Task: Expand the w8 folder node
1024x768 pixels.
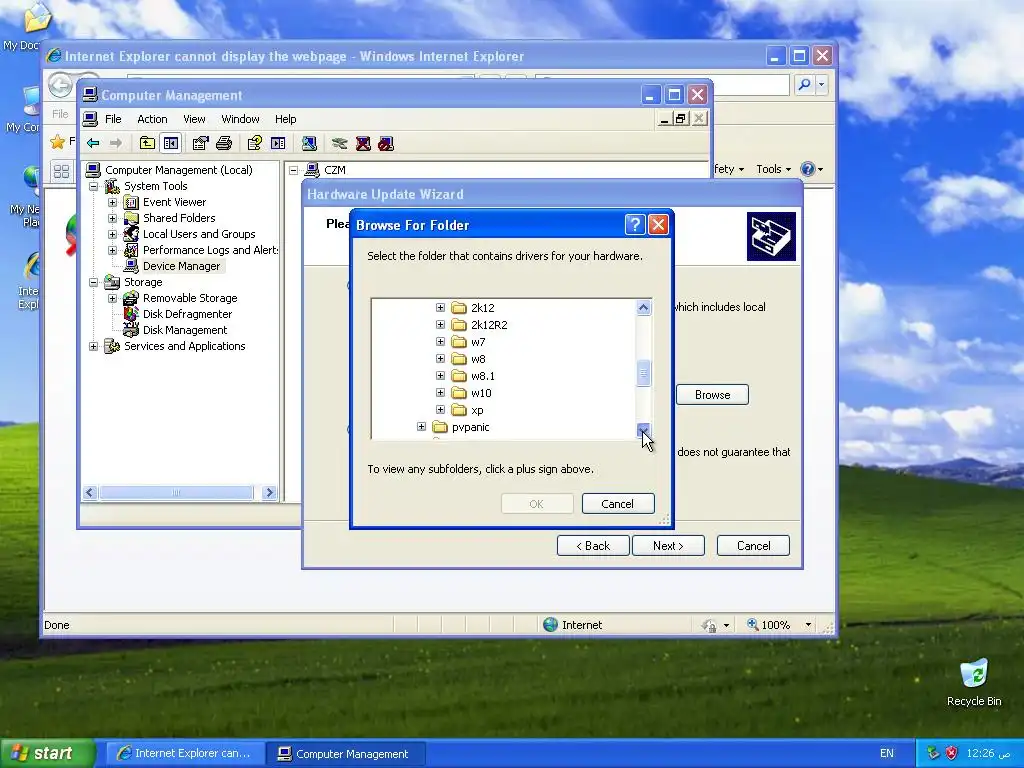Action: [x=440, y=359]
